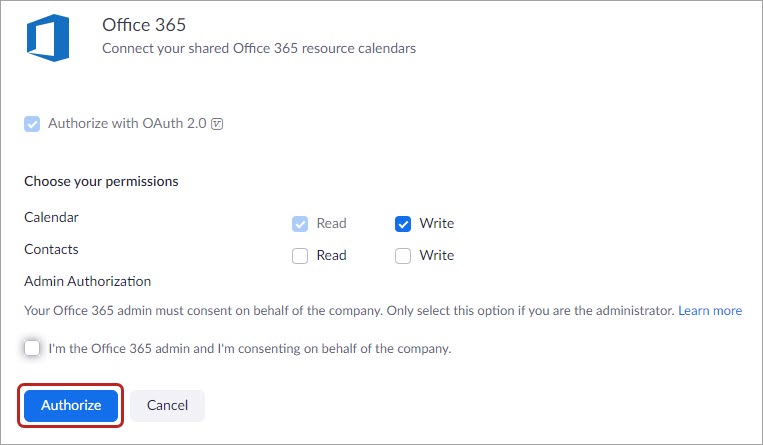The height and width of the screenshot is (445, 763).
Task: Toggle Calendar Read permission checkbox
Action: coord(300,223)
